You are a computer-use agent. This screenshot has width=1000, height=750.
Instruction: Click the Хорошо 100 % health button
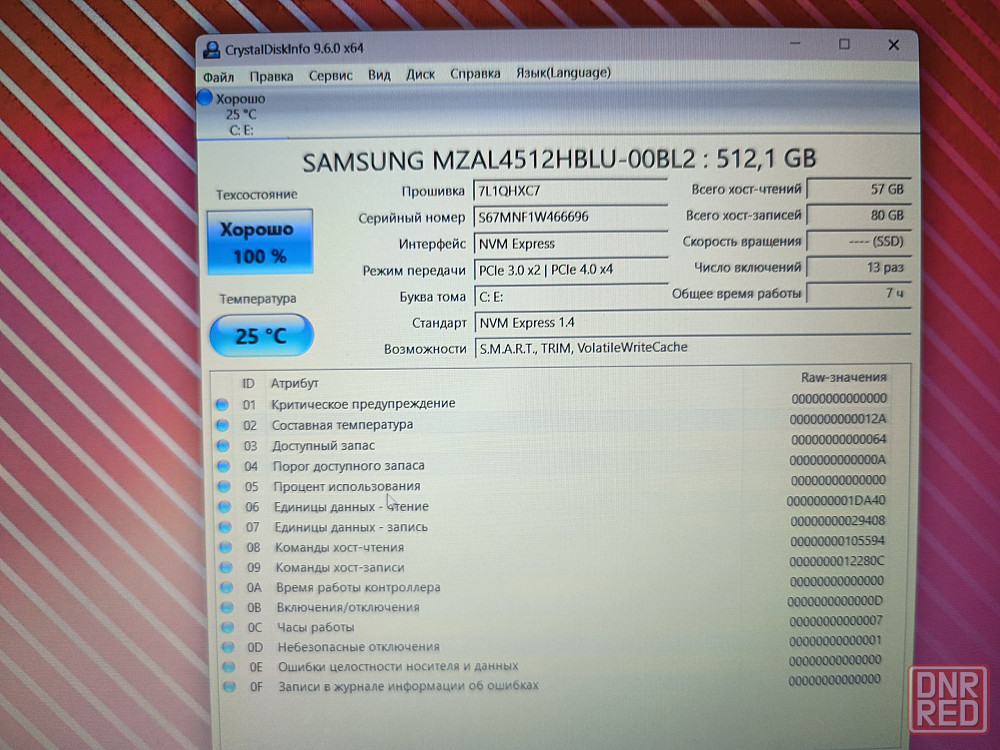[x=260, y=242]
